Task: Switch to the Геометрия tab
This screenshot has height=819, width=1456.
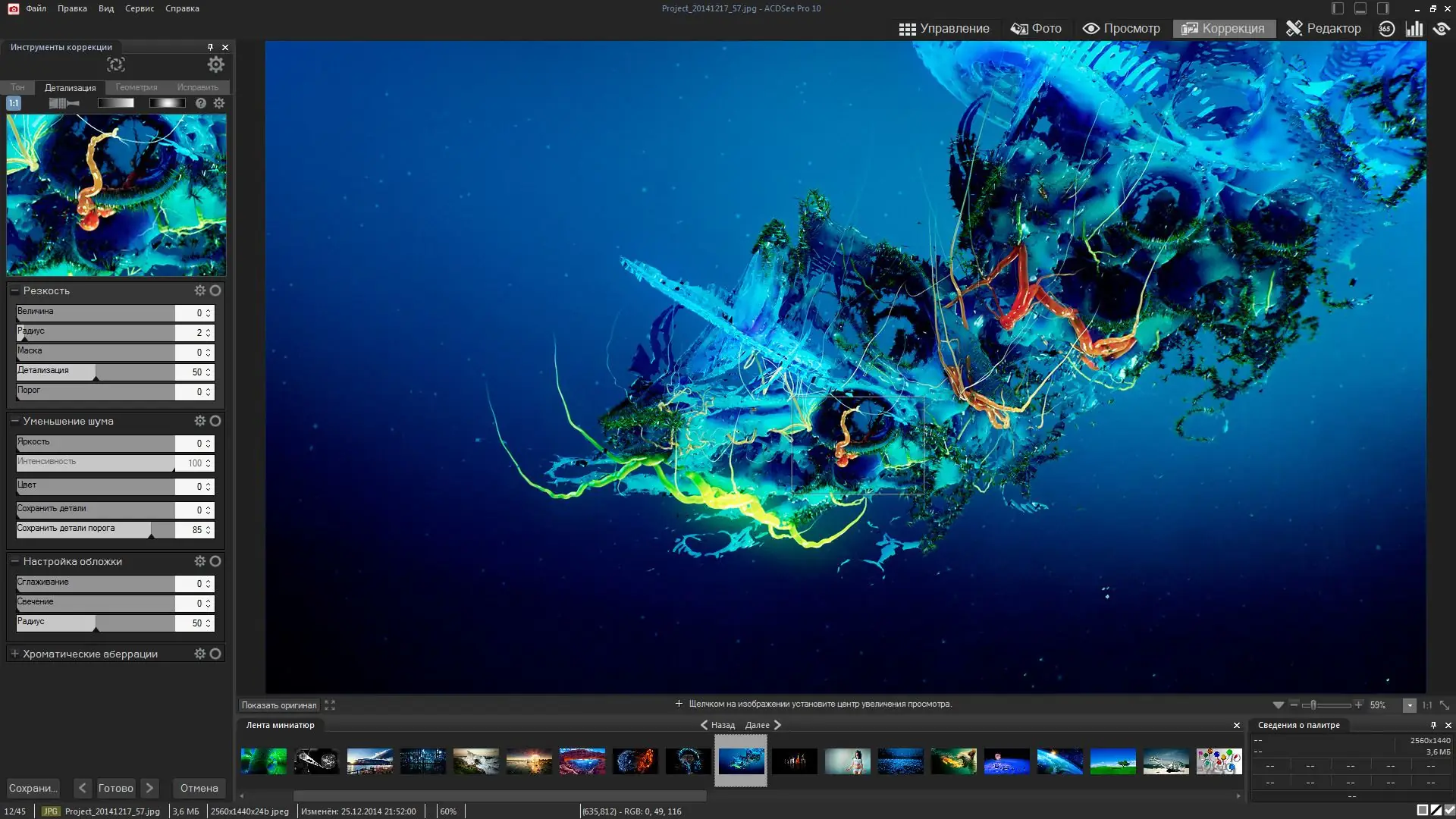Action: point(136,87)
